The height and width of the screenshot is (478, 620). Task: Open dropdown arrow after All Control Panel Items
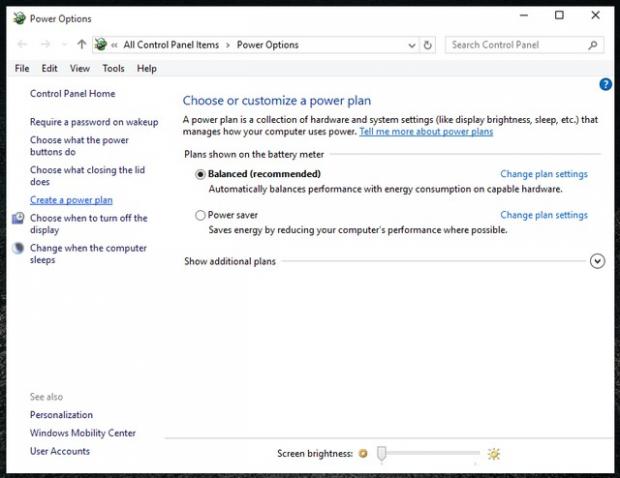click(228, 45)
